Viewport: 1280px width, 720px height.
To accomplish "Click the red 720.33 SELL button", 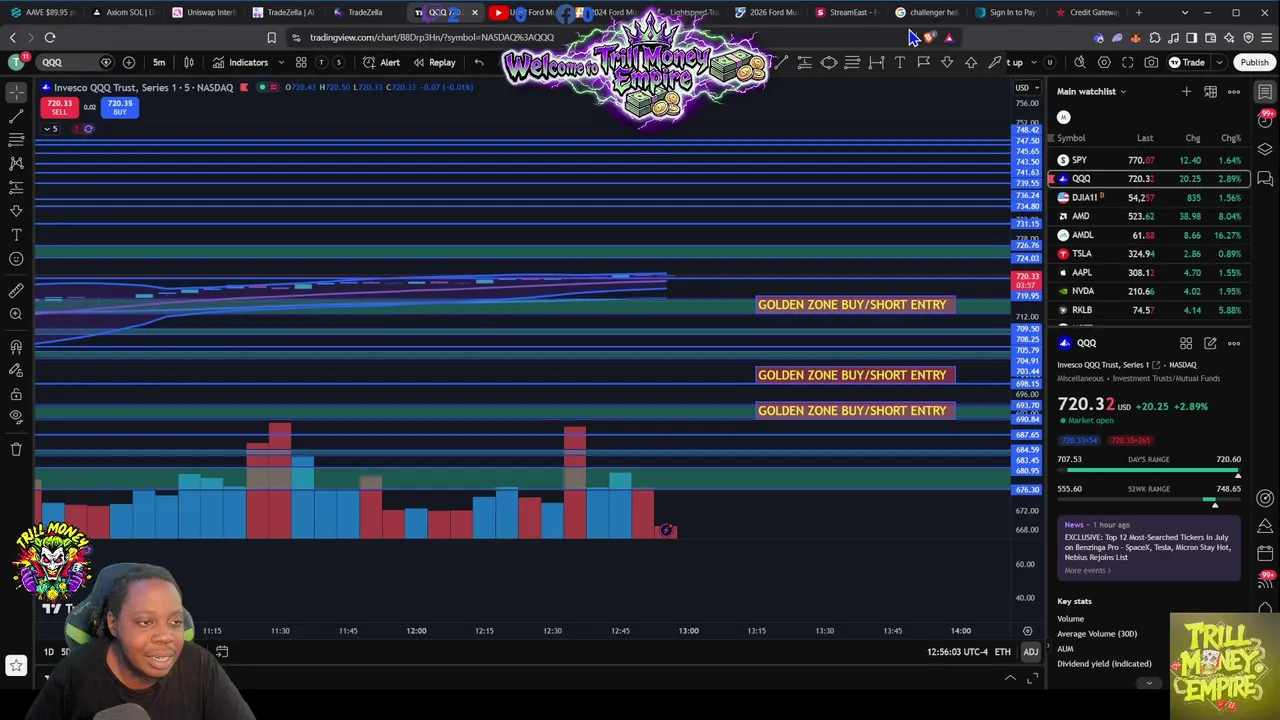I will pos(59,107).
